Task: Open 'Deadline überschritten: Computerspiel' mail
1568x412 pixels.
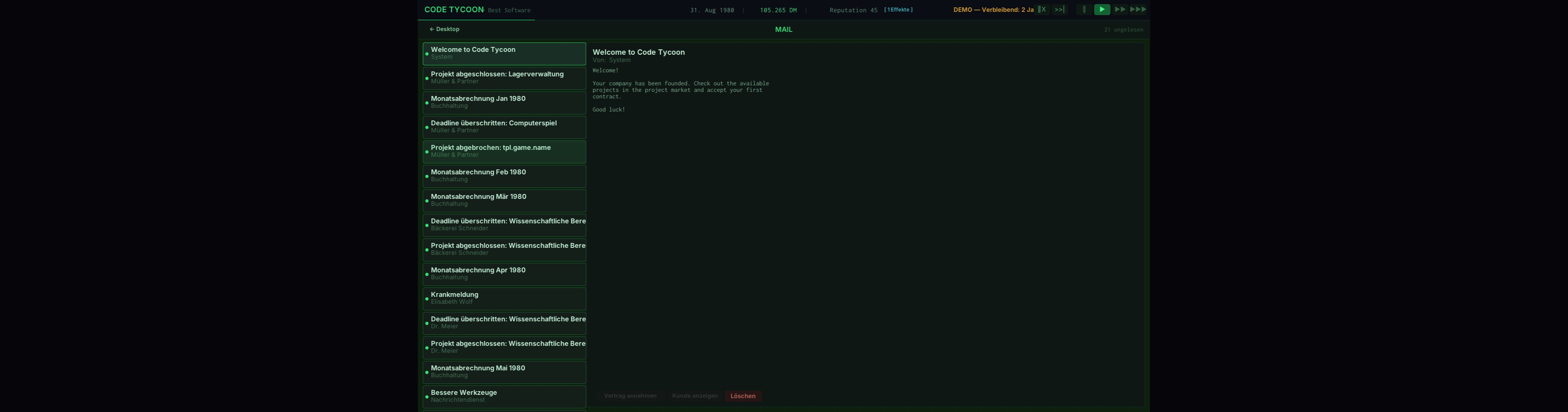Action: click(x=504, y=127)
